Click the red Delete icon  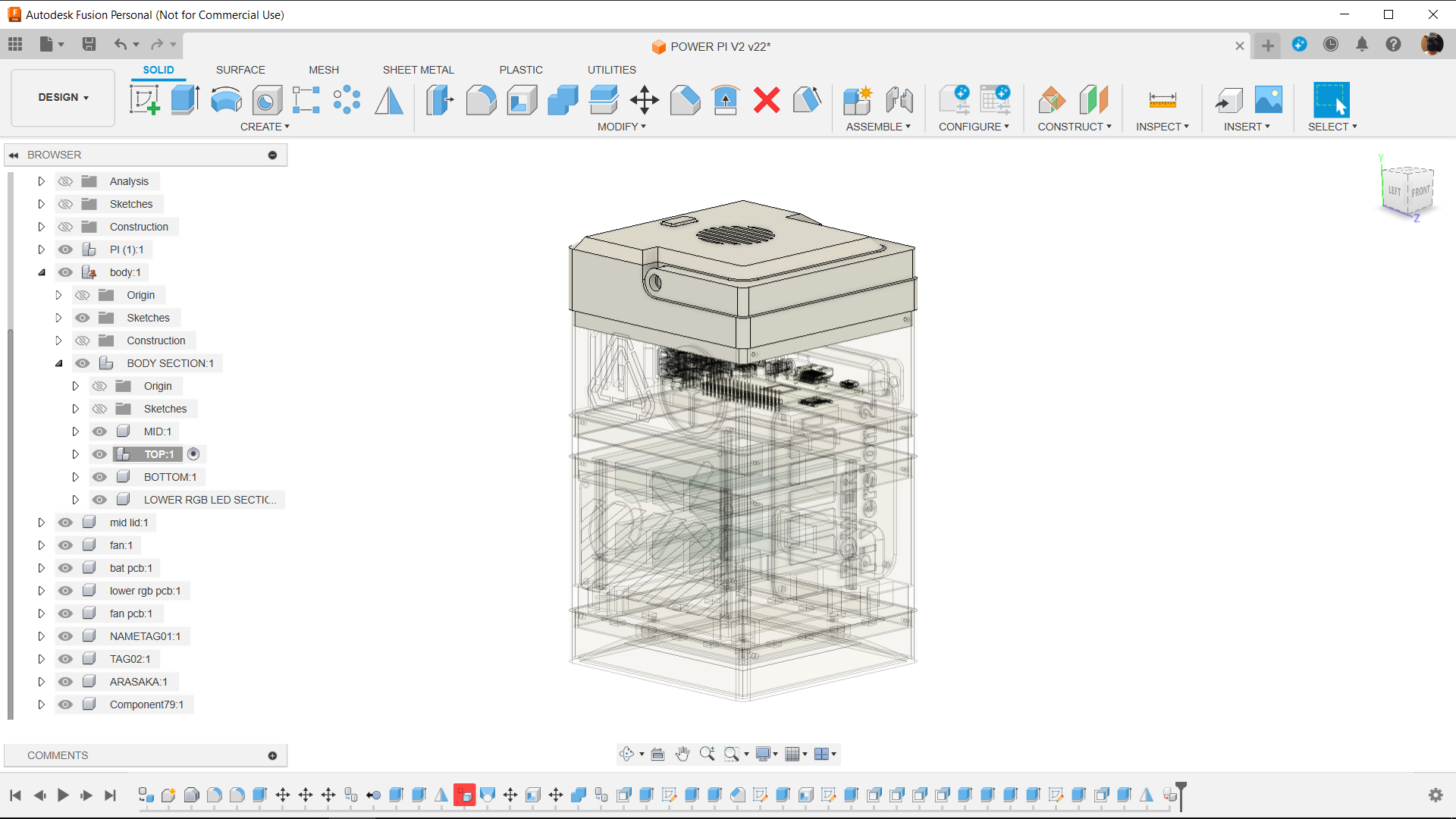click(767, 99)
